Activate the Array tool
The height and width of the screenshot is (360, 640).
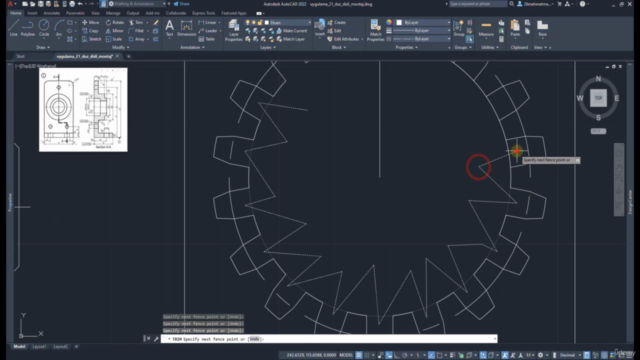(x=137, y=39)
